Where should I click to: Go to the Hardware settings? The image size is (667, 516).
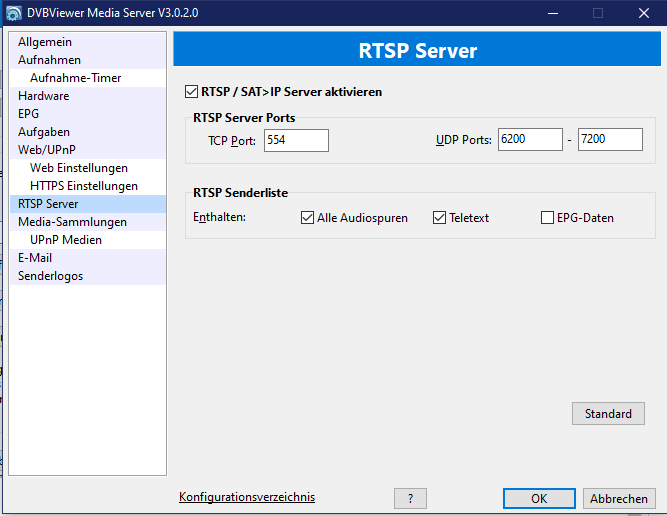(x=88, y=96)
